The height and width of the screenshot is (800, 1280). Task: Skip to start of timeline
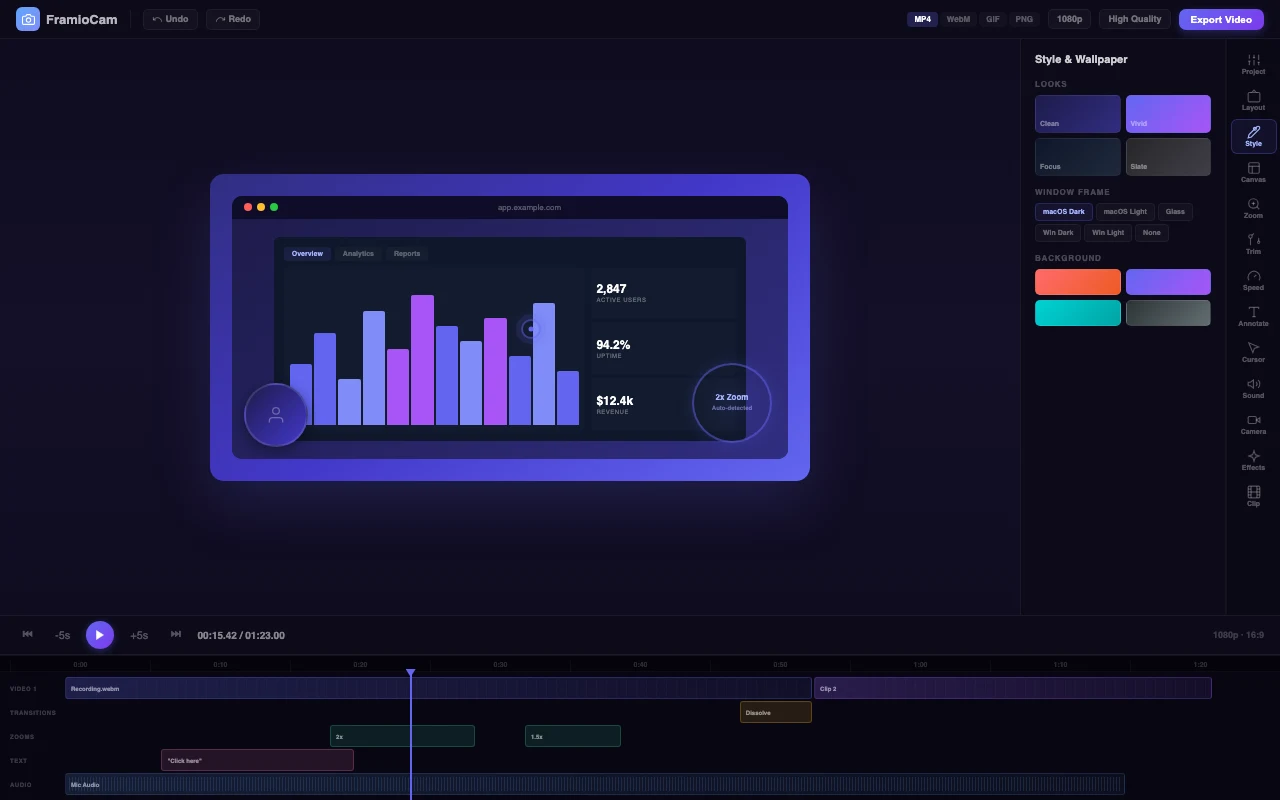(27, 634)
